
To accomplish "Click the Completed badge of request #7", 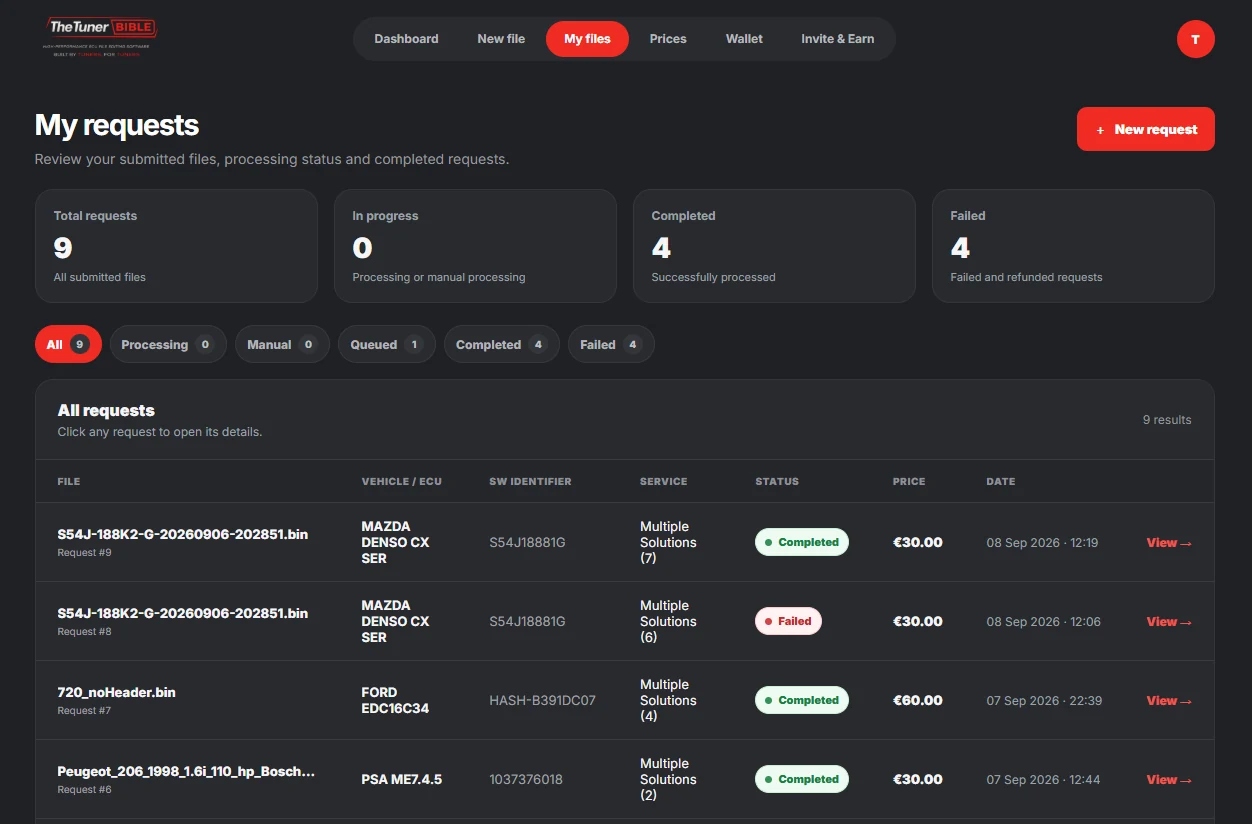I will [802, 700].
